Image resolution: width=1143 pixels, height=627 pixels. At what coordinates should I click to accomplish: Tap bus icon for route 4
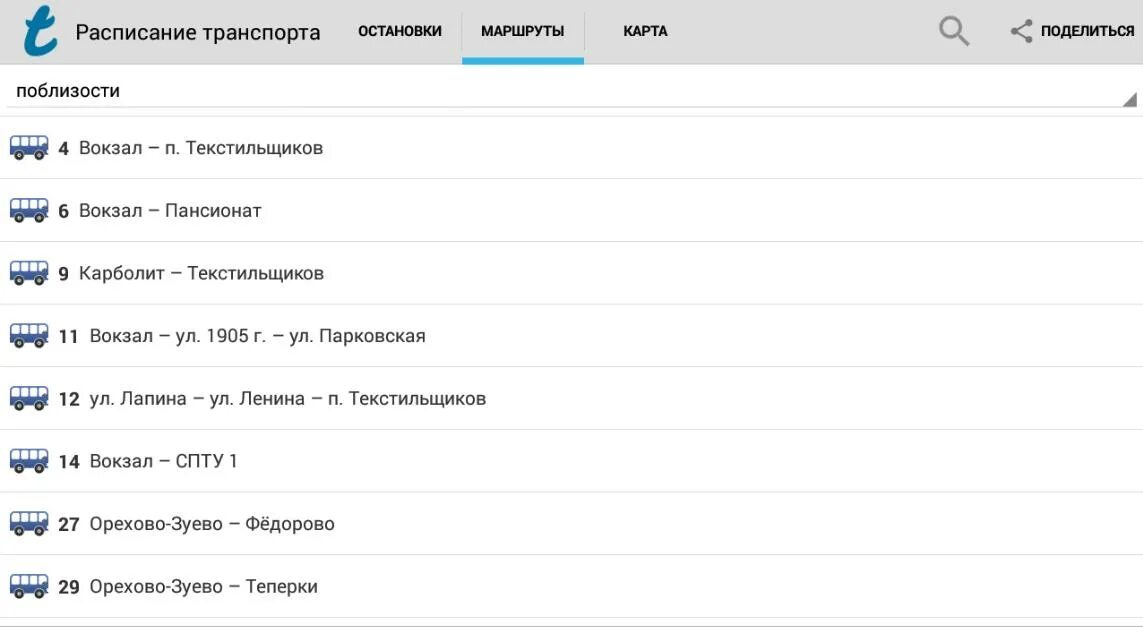click(29, 148)
